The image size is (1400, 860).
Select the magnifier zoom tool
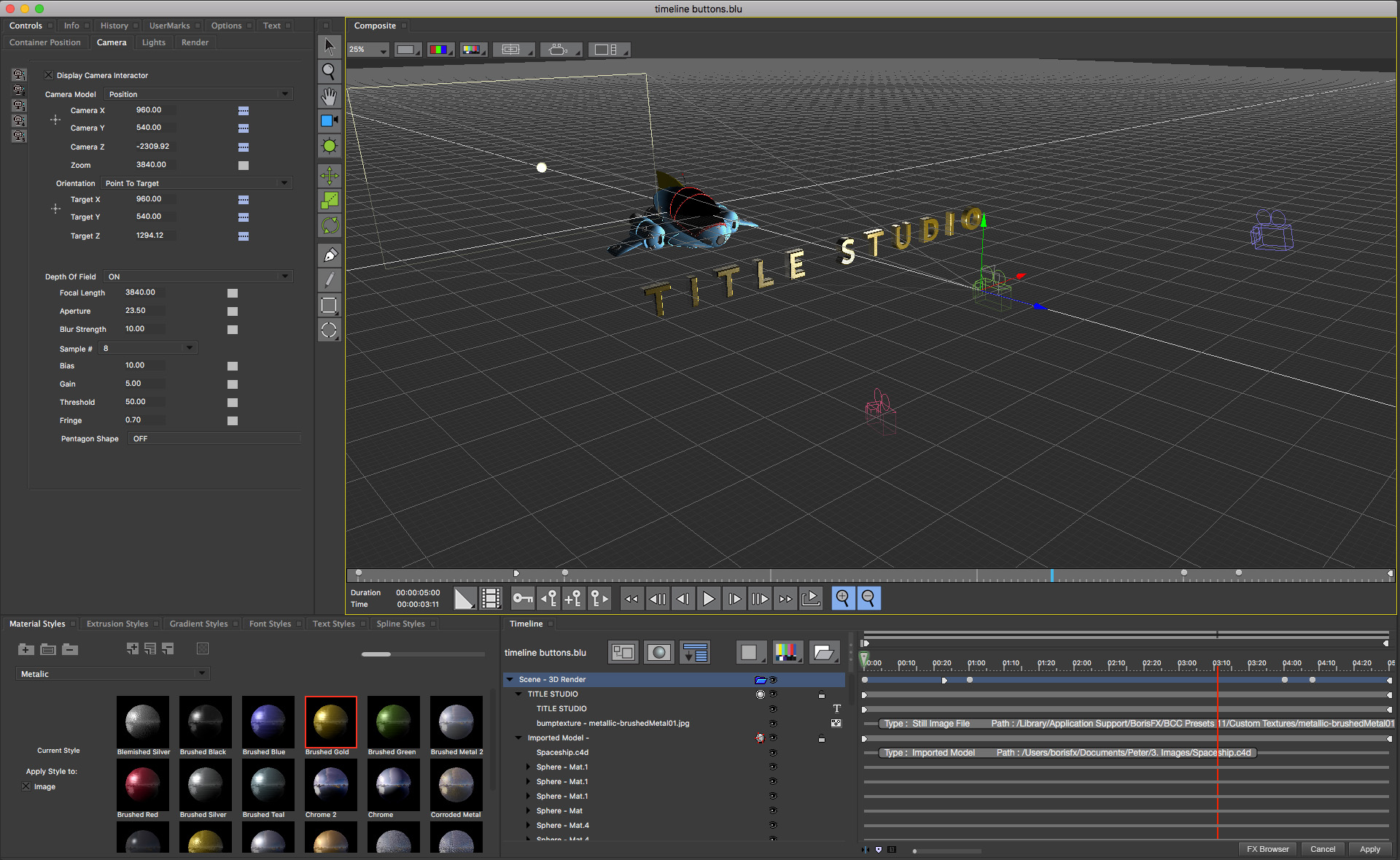(330, 71)
